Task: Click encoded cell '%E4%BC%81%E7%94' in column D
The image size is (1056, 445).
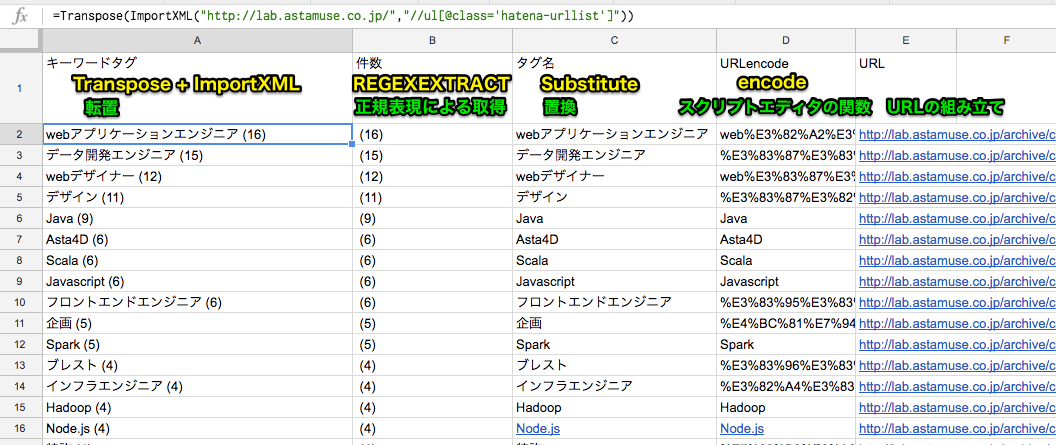Action: (x=786, y=324)
